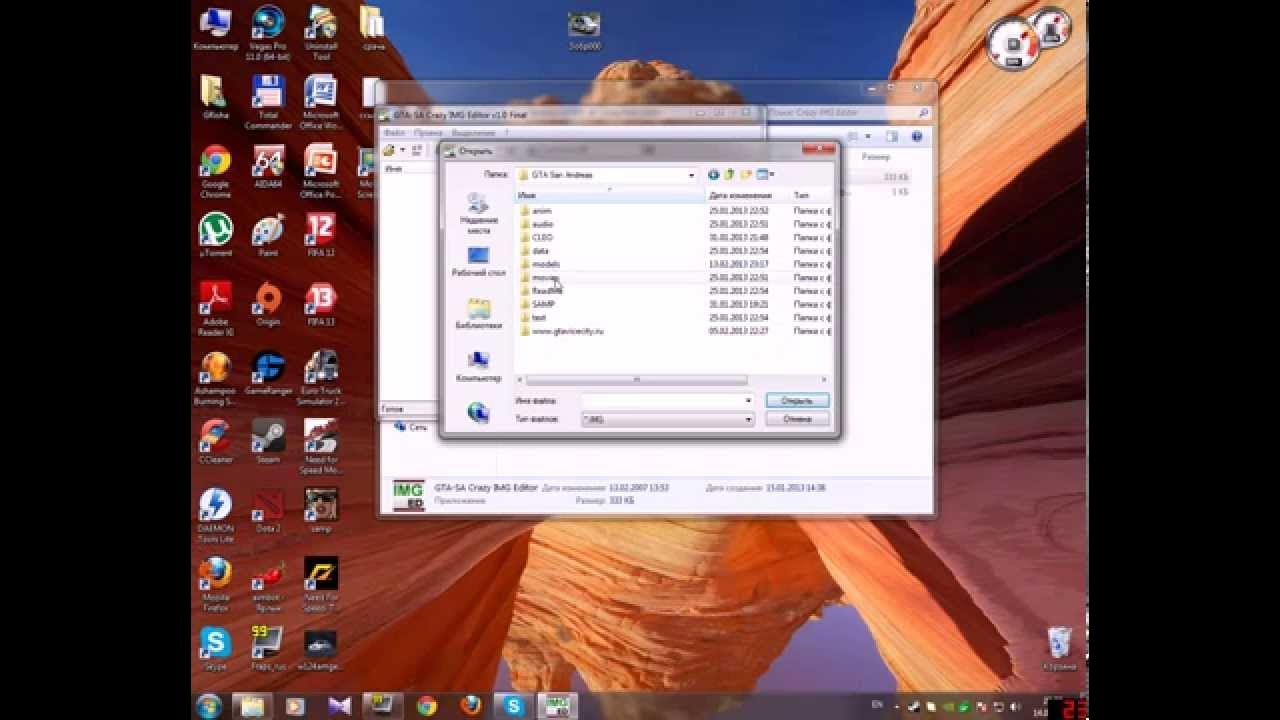
Task: Open the Uninstall Tool desktop shortcut
Action: tap(321, 33)
